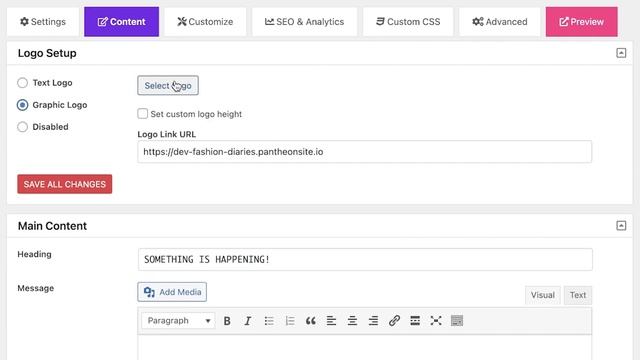Screen dimensions: 640x360
Task: Toggle bold formatting in the Message editor
Action: click(227, 321)
